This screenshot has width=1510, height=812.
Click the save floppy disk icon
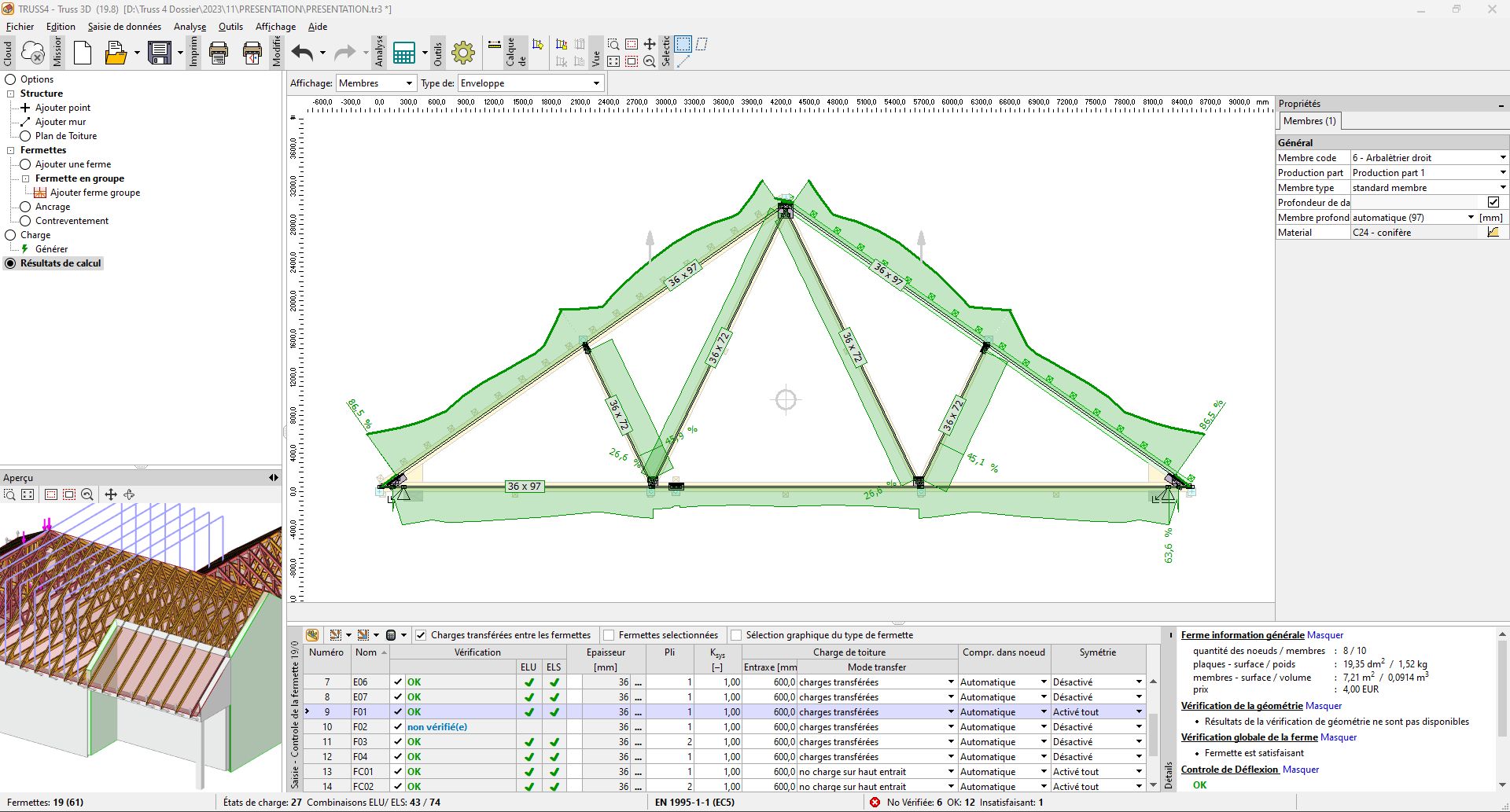[x=160, y=53]
